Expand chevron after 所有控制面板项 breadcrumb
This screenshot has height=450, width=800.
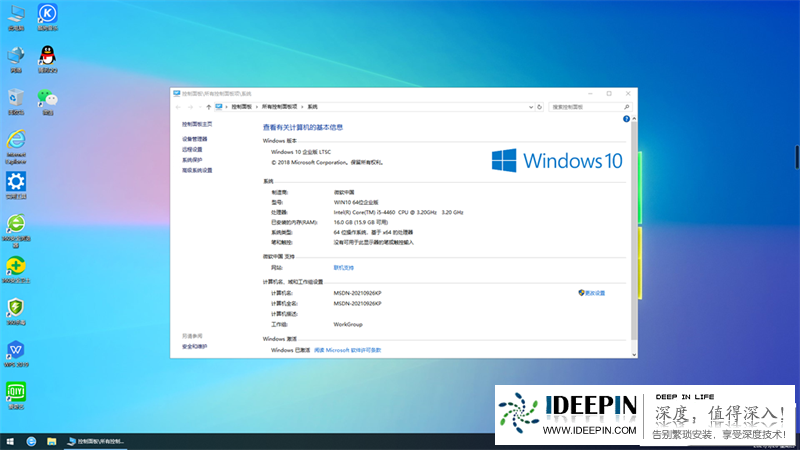302,107
